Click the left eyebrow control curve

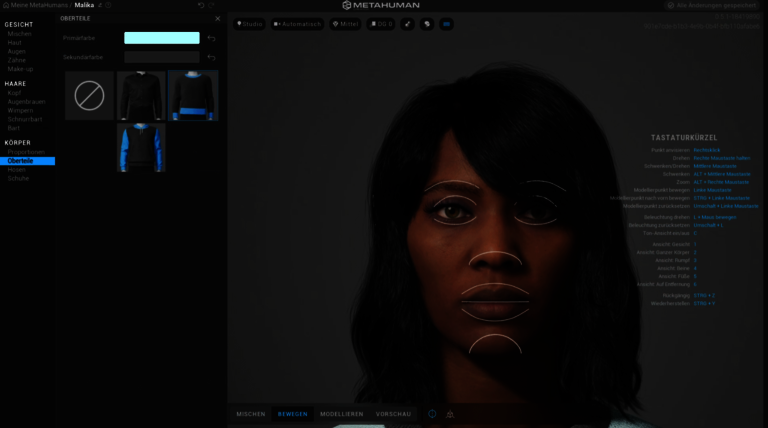pos(451,185)
